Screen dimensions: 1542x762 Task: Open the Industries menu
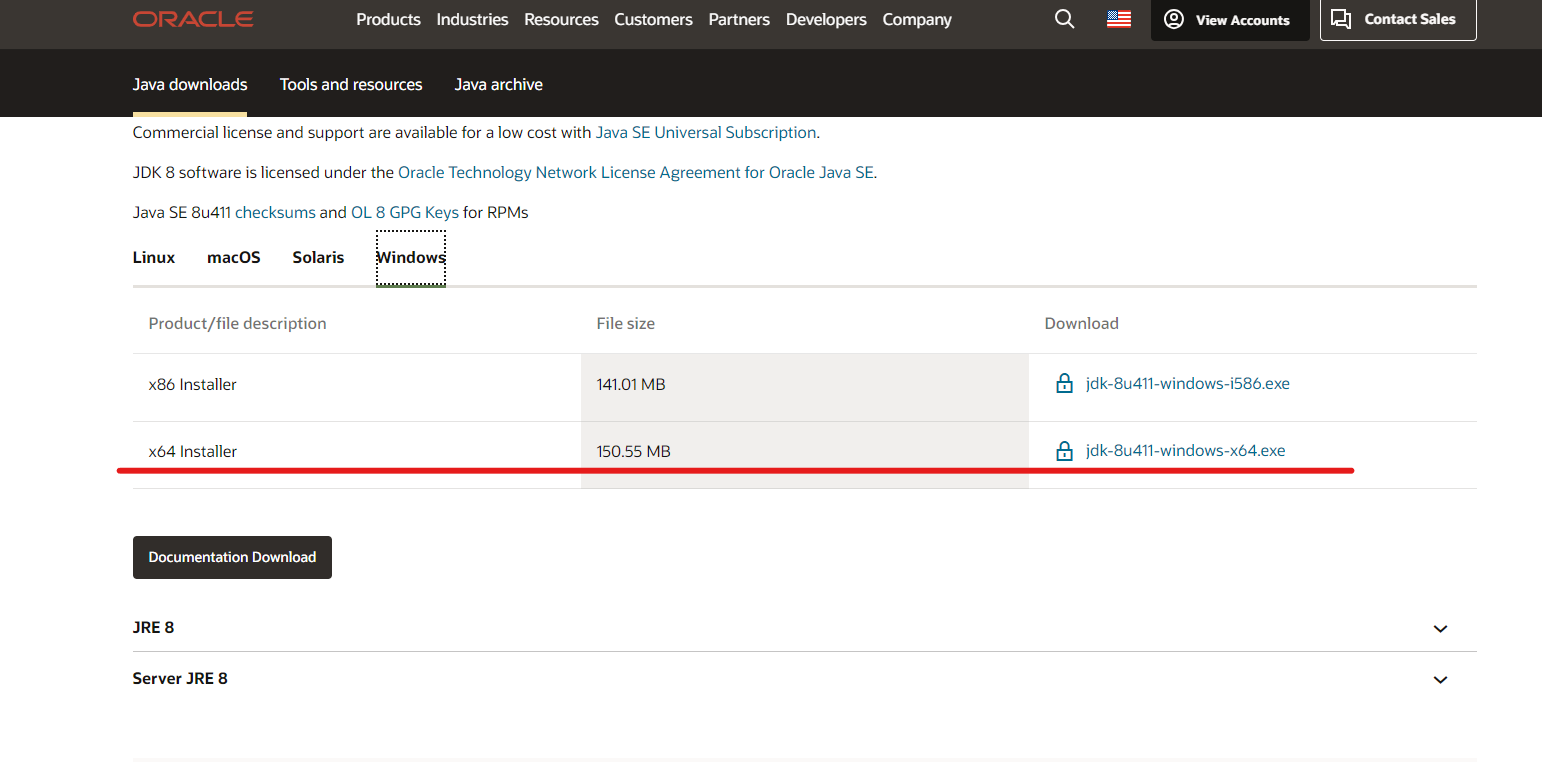(472, 19)
